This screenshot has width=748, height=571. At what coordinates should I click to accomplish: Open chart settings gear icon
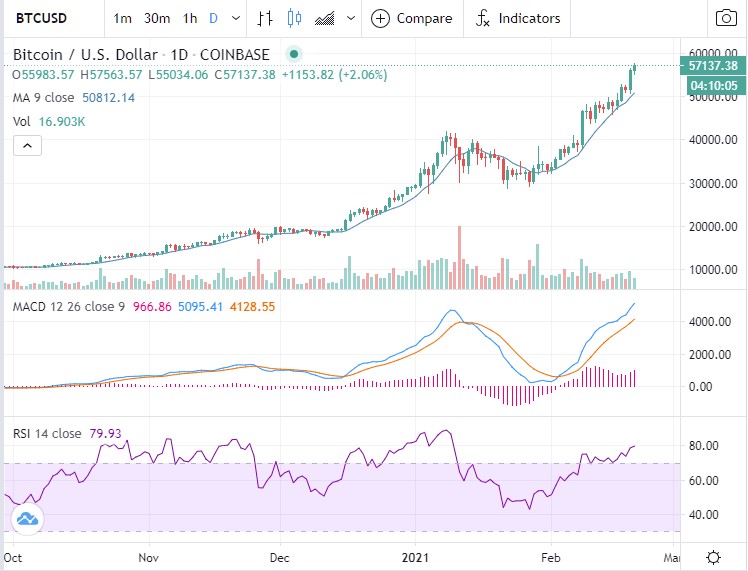[714, 557]
